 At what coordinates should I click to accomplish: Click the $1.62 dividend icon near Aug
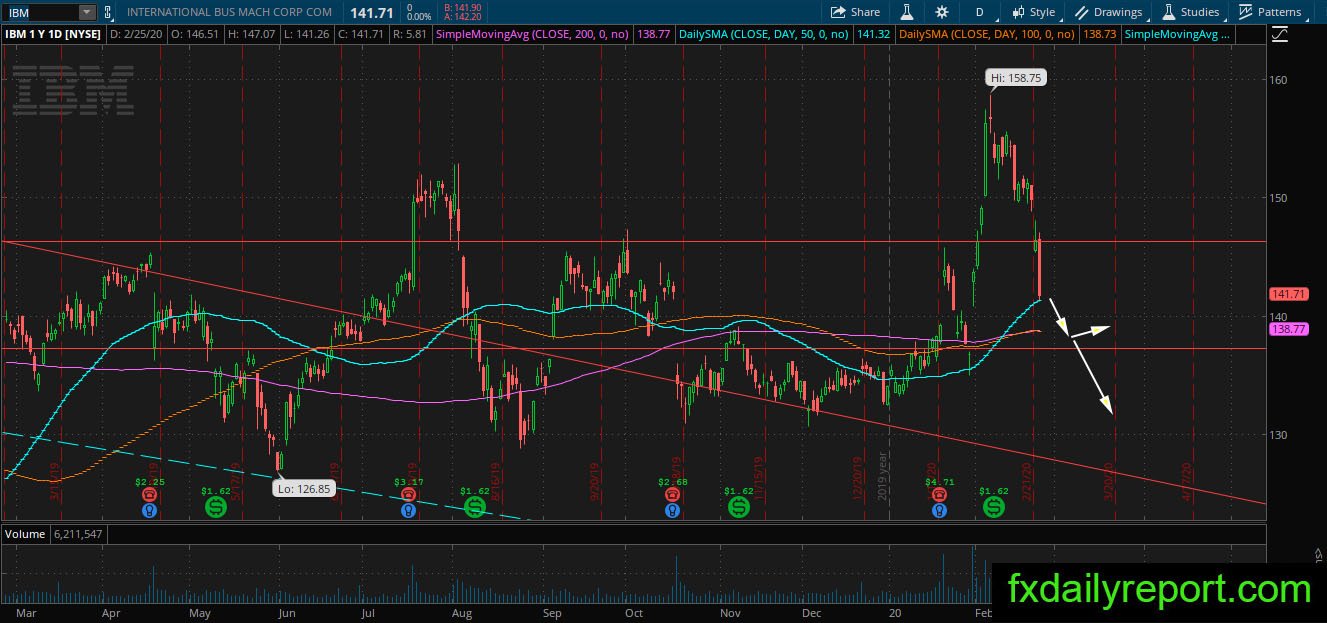[474, 508]
